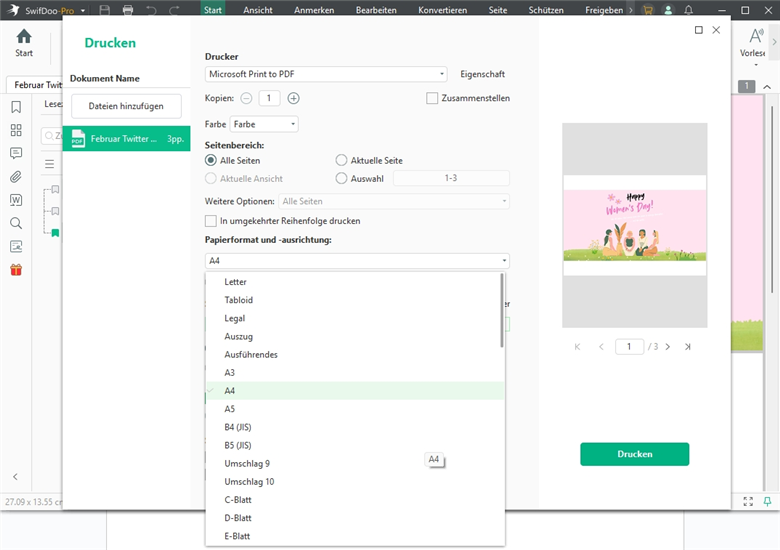Switch to the Konvertieren tab

point(442,10)
